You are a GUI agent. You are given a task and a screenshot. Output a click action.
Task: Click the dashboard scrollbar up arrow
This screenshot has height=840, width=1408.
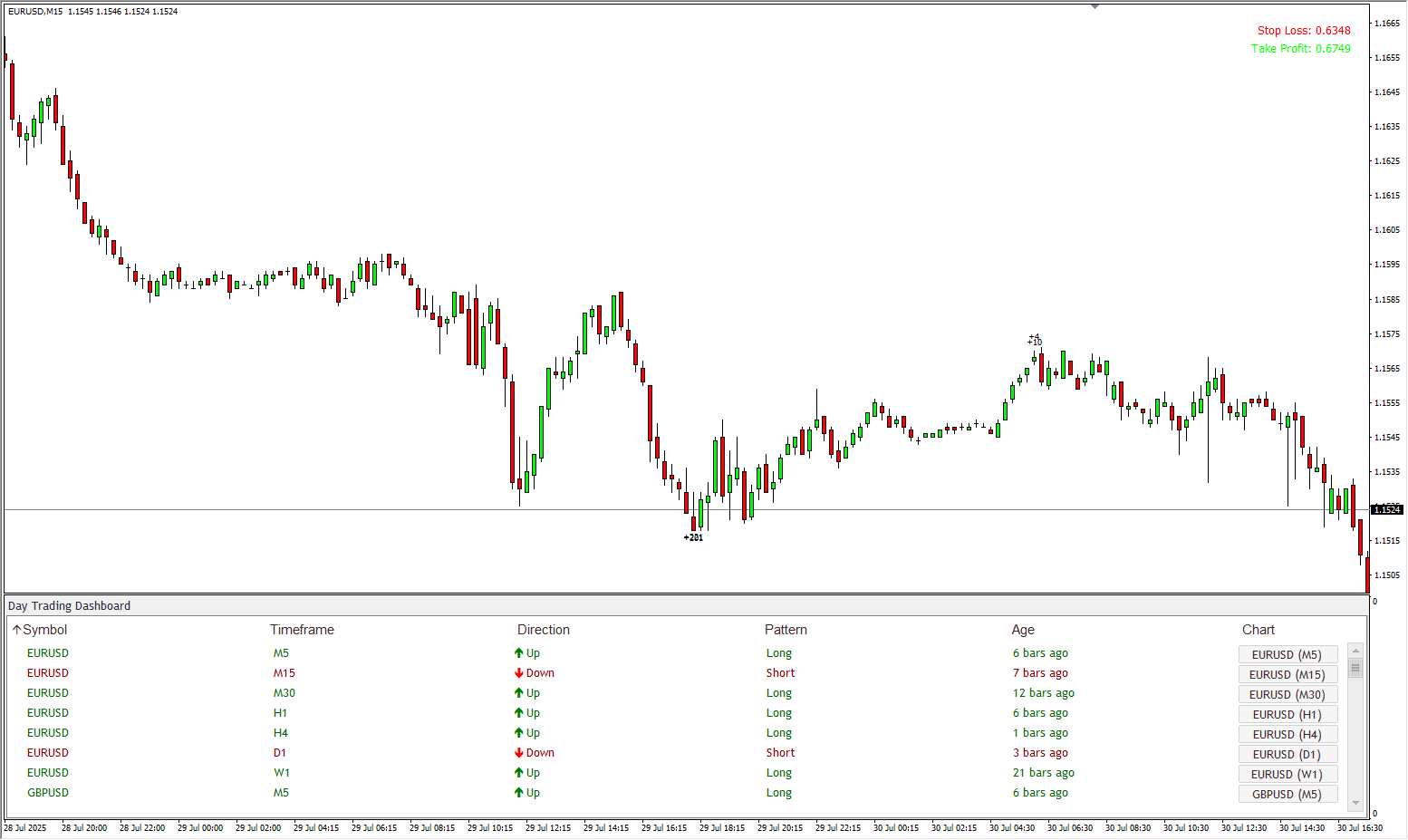click(x=1355, y=649)
